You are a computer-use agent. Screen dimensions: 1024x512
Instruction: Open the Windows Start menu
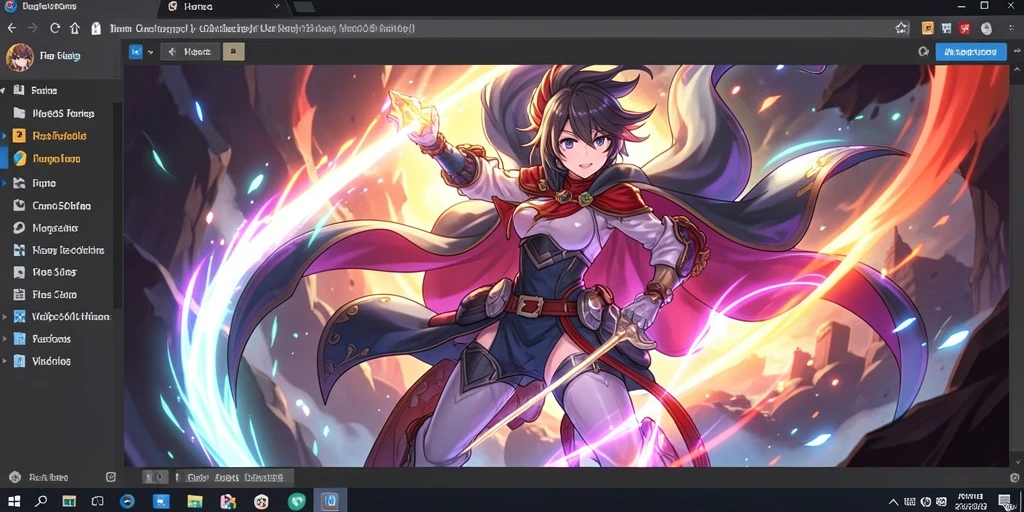point(14,501)
